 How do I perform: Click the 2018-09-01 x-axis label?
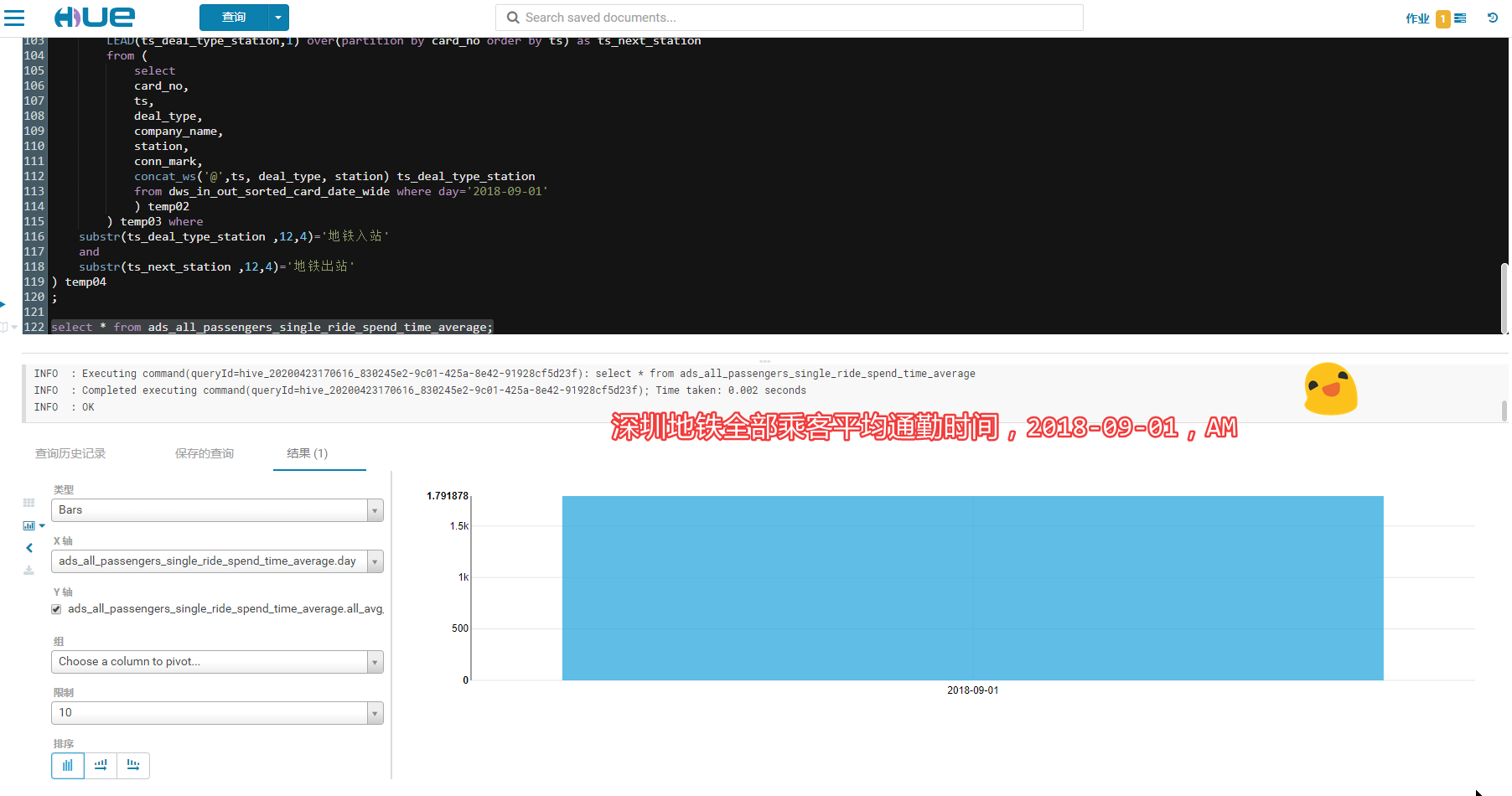972,690
